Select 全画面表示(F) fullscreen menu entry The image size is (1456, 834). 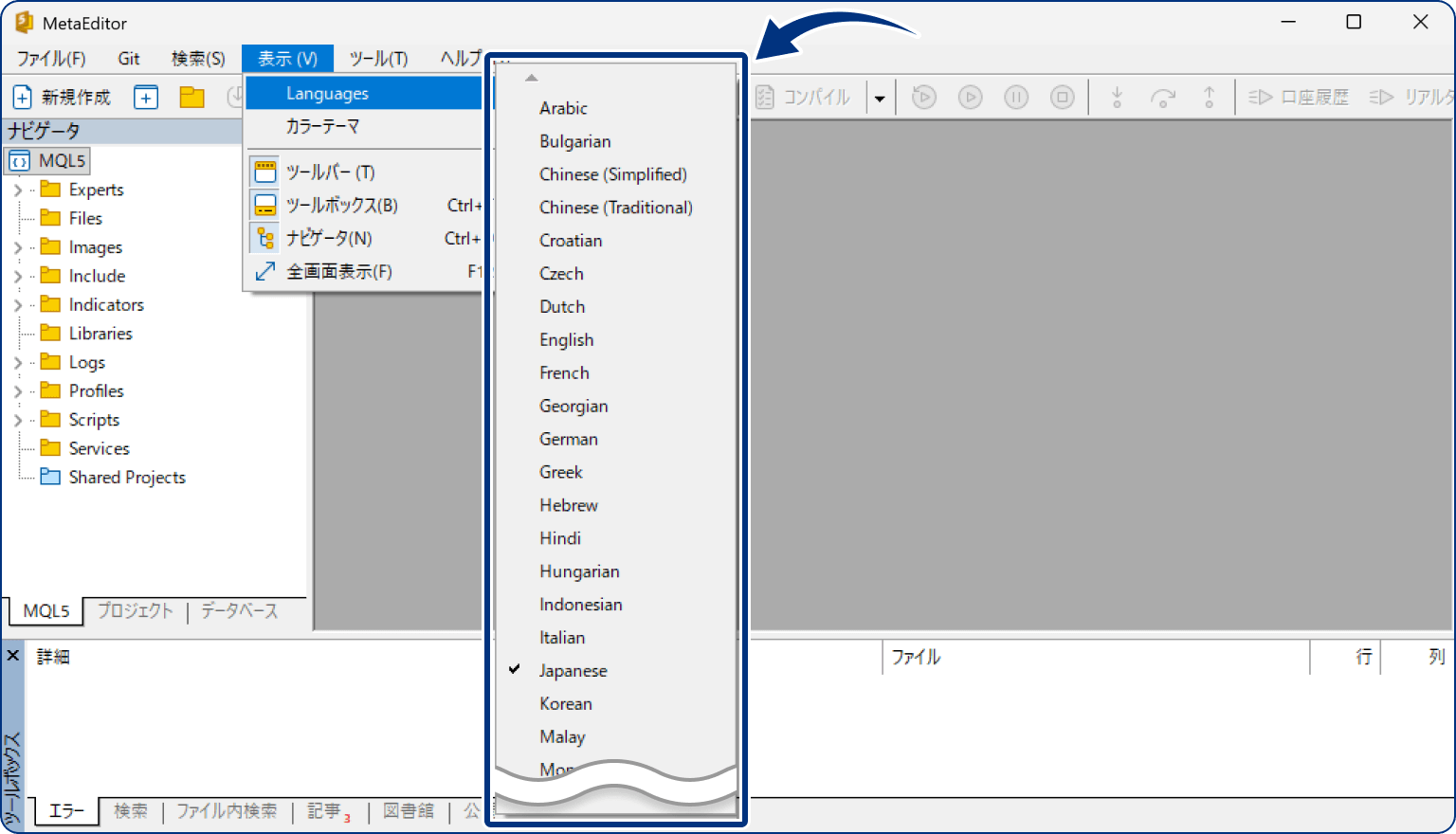click(338, 272)
